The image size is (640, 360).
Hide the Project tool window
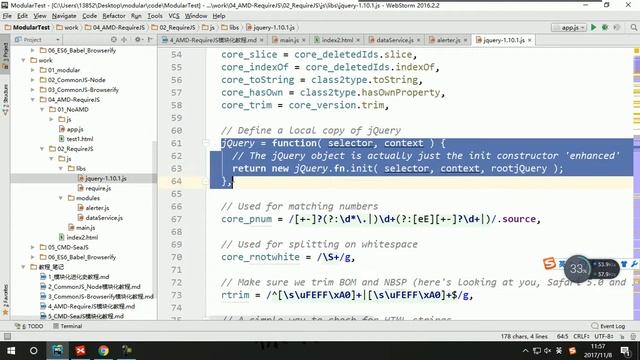pos(150,40)
